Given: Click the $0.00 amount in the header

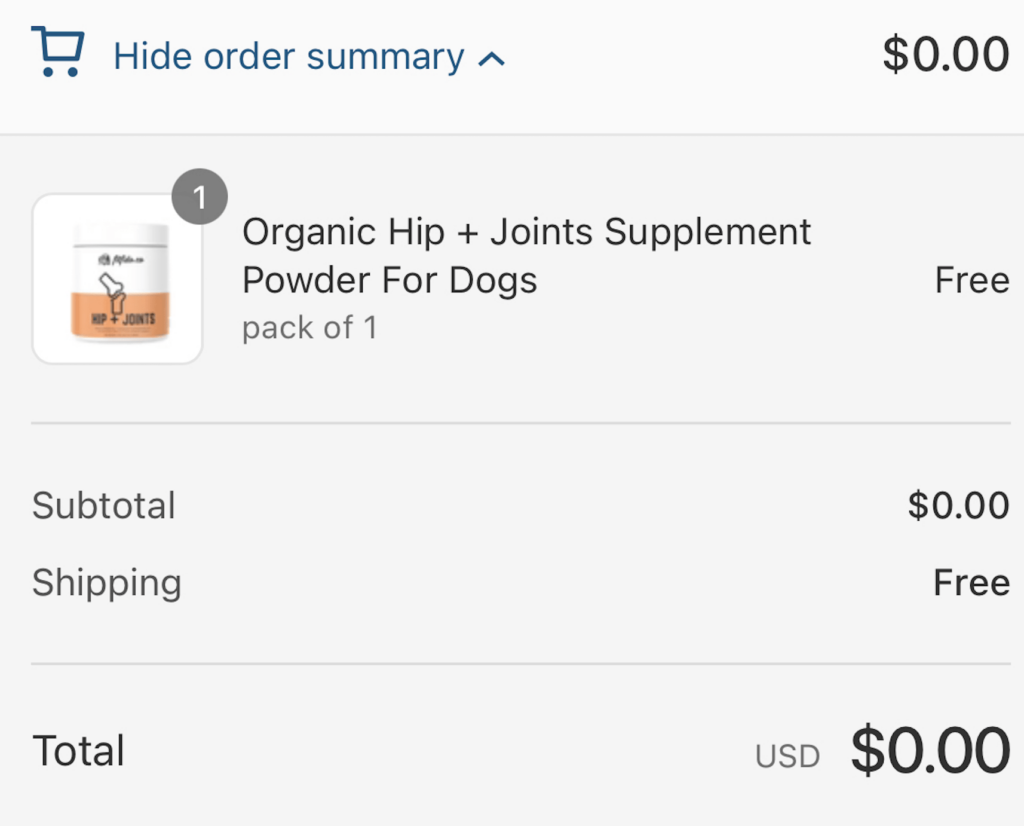Looking at the screenshot, I should click(945, 54).
